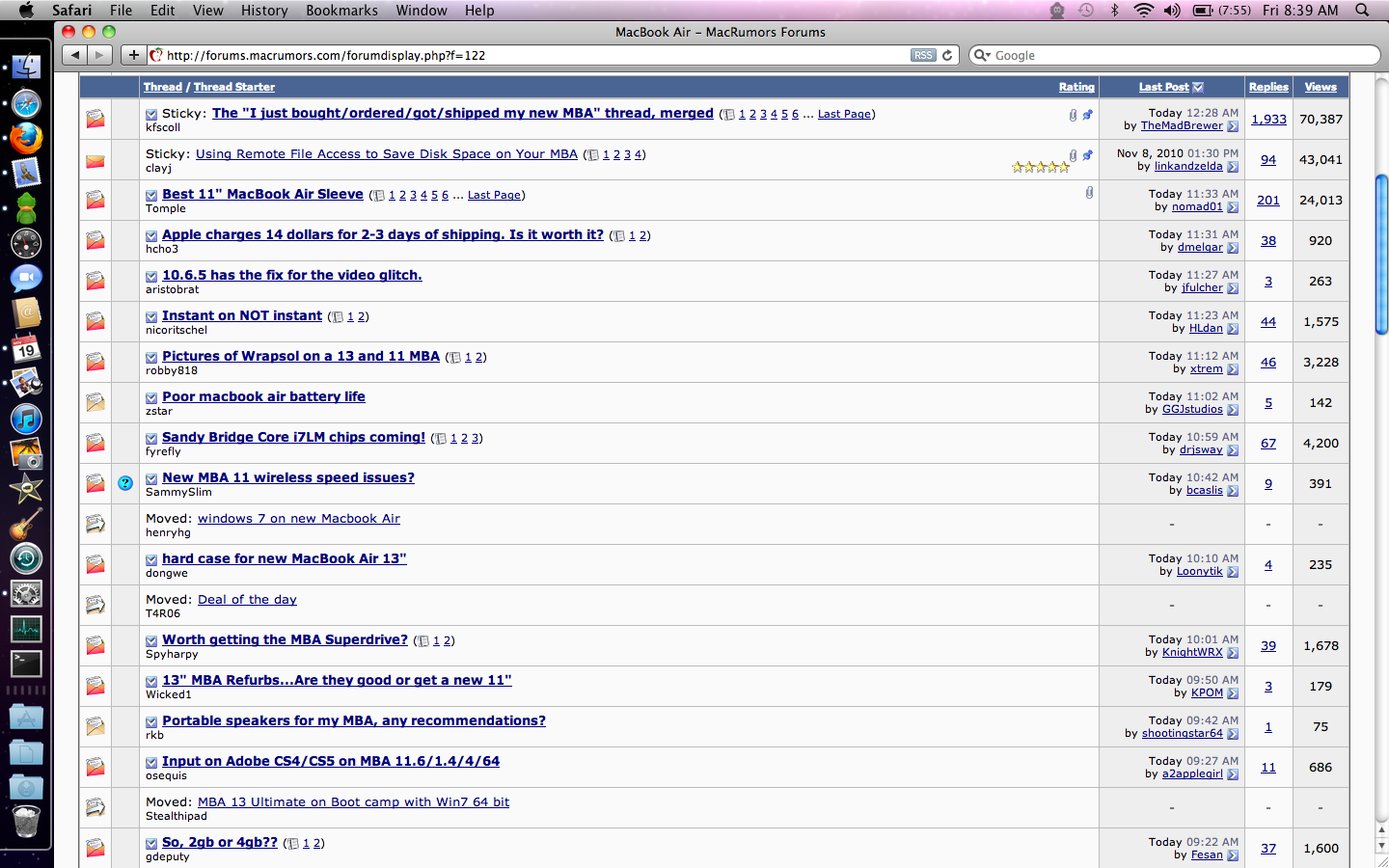Go to last post by TheMadBrewer arrow
1389x868 pixels.
click(1233, 126)
